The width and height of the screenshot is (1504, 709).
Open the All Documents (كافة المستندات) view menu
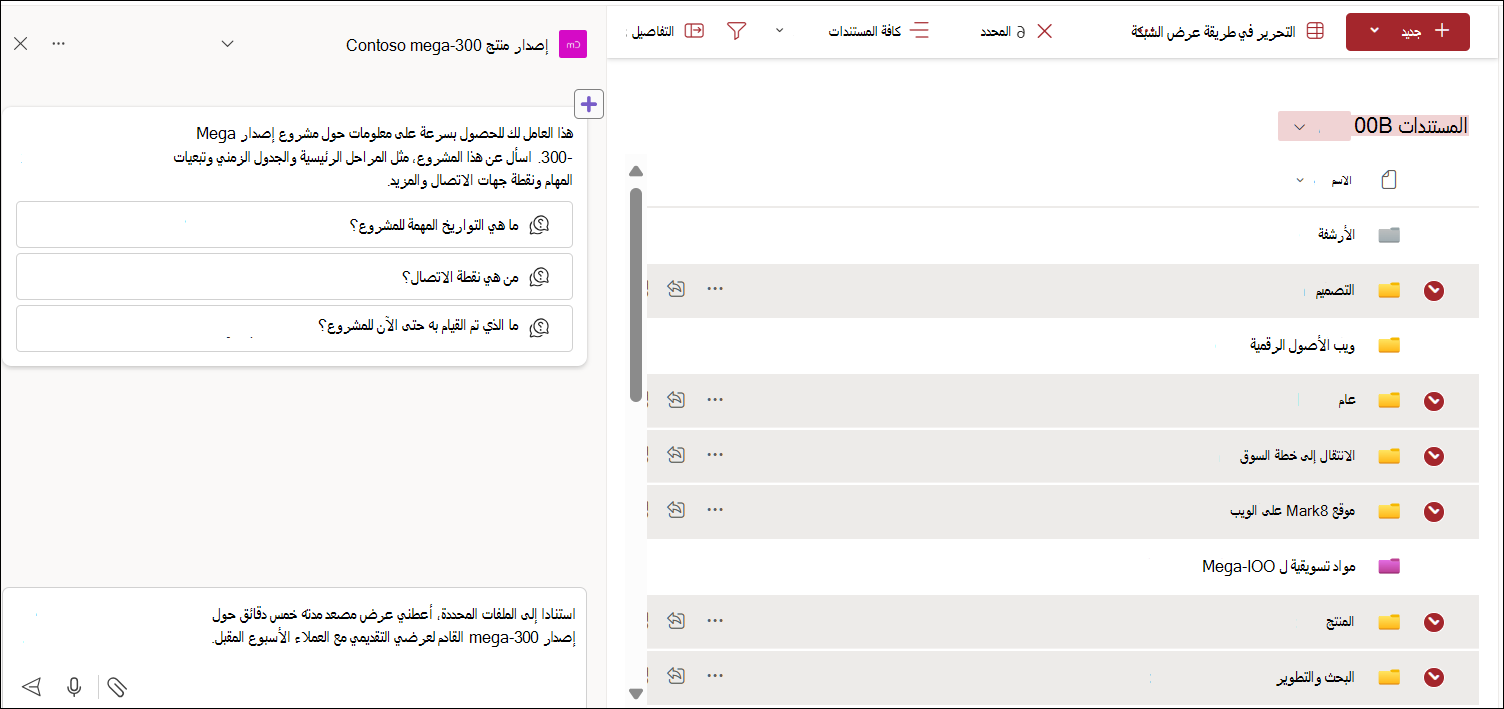879,31
